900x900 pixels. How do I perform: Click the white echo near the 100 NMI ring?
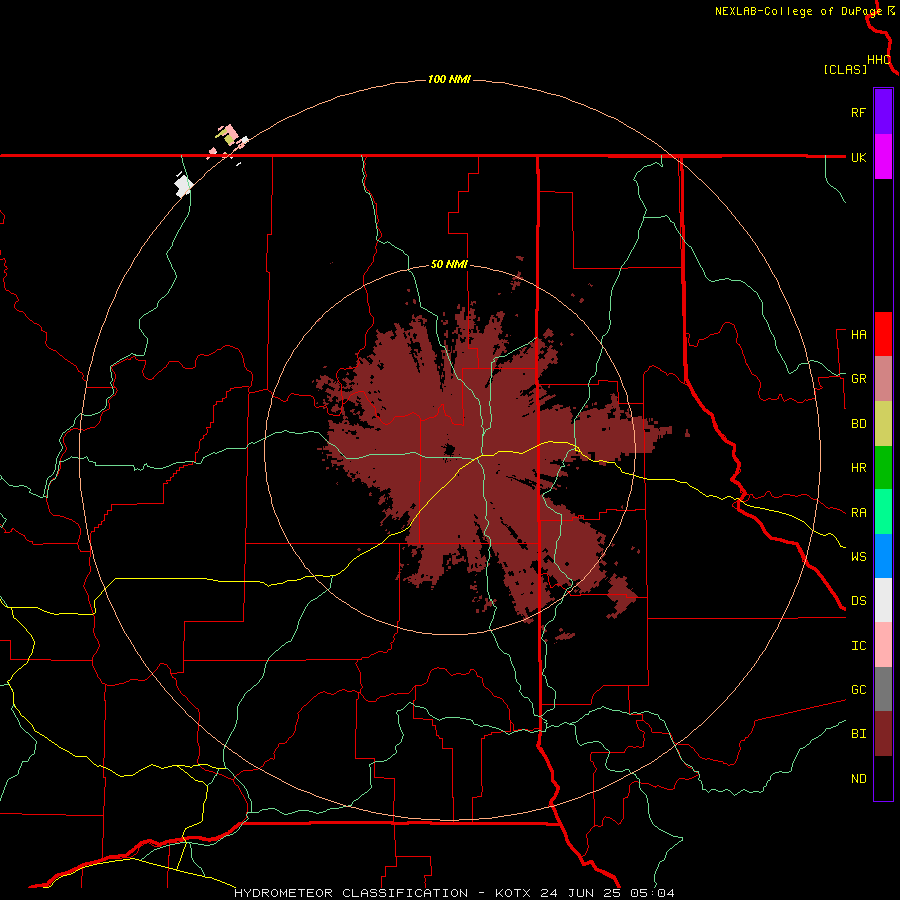(183, 187)
